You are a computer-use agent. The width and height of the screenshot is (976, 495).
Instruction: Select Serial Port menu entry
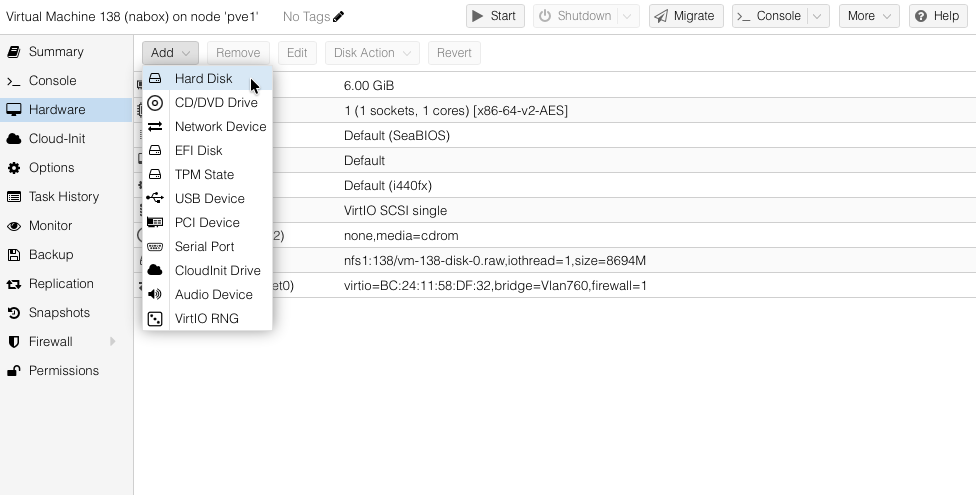pos(207,247)
